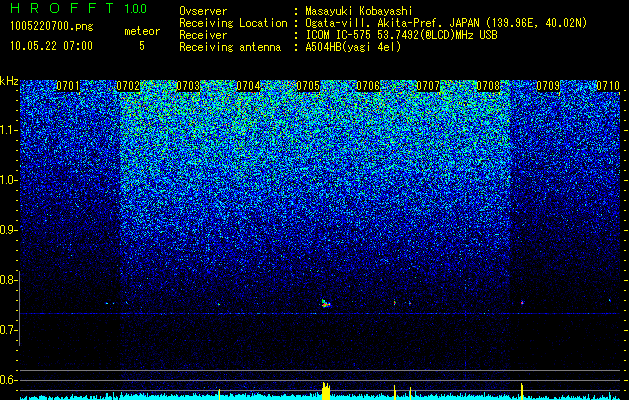Click the ICOM IC-575 receiver text

point(401,35)
